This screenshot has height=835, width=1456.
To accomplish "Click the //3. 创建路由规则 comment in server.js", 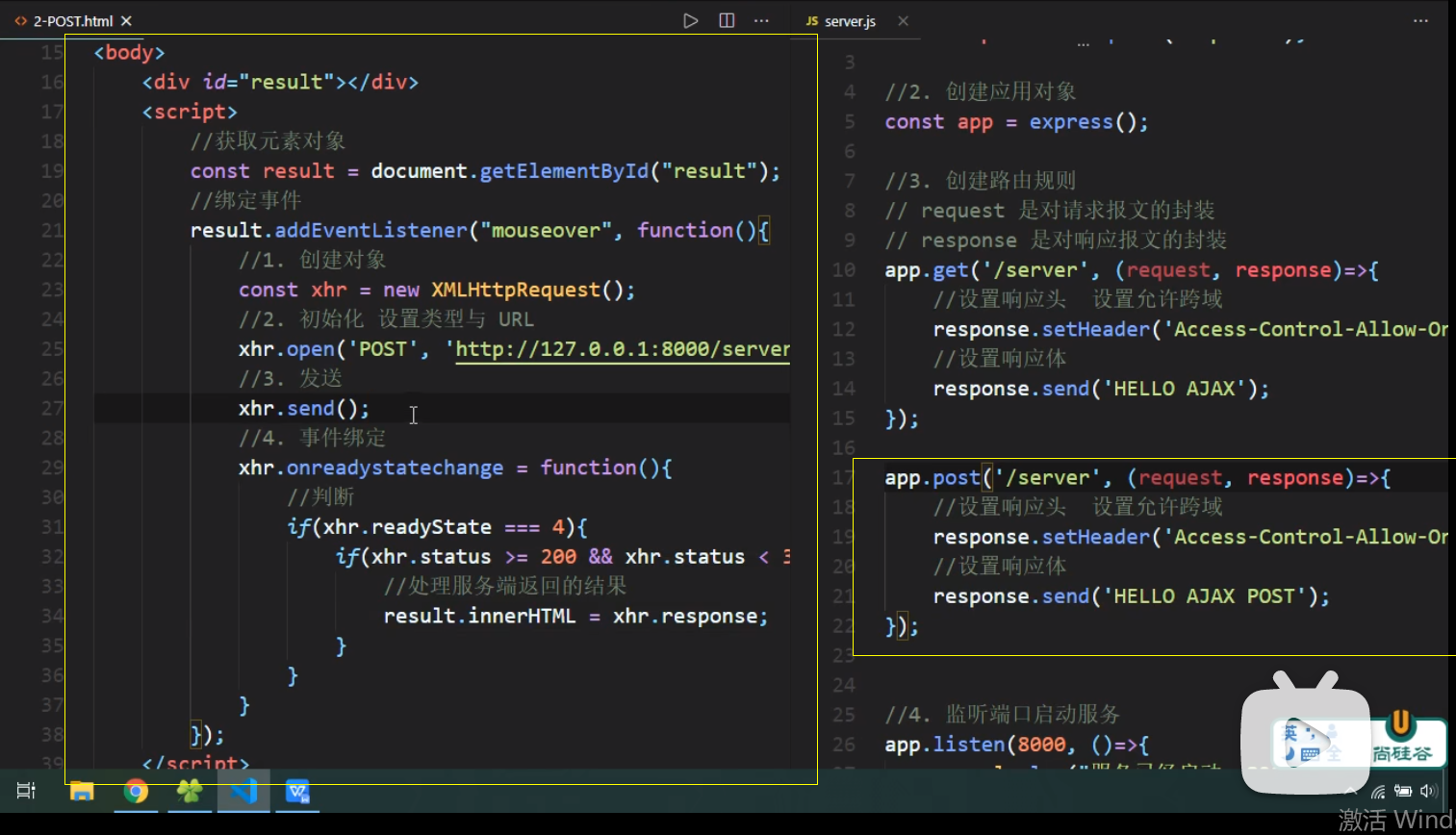I will coord(981,181).
